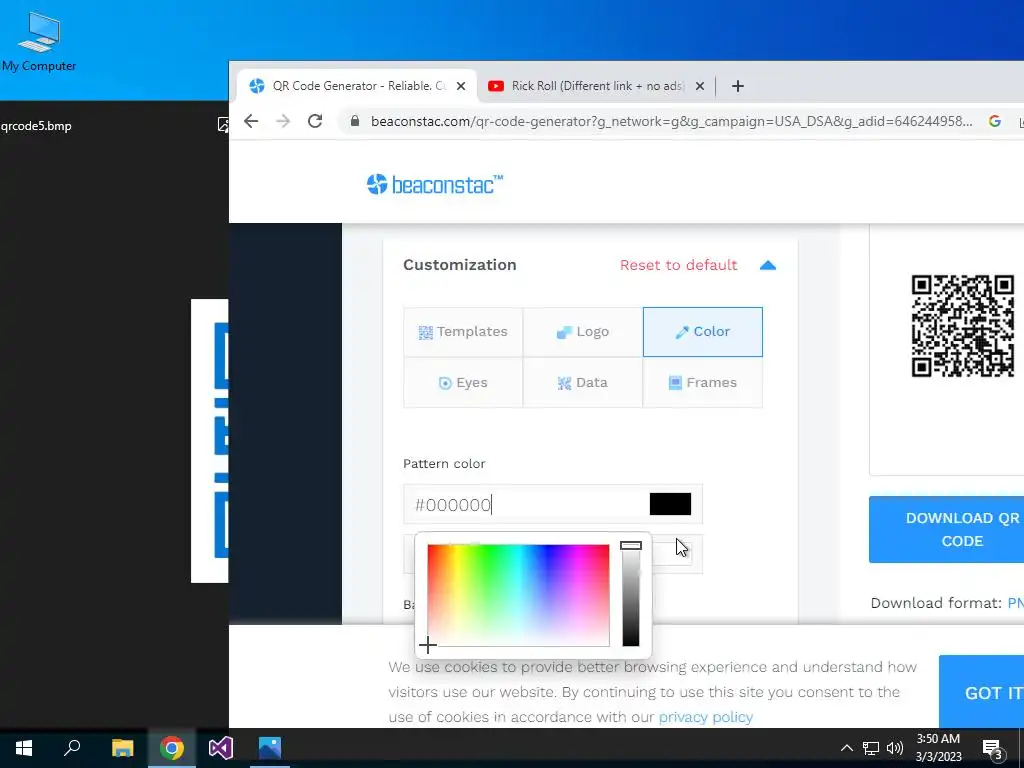Click the beaconstac logo

(434, 184)
